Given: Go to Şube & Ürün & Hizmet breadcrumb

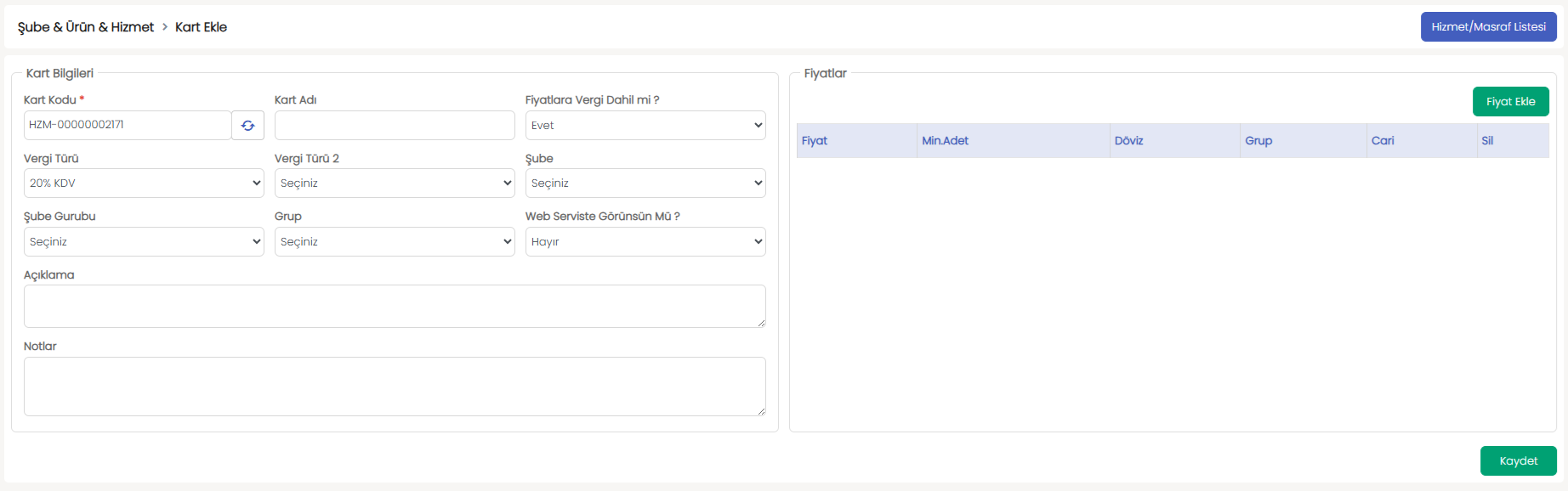Looking at the screenshot, I should [x=86, y=27].
